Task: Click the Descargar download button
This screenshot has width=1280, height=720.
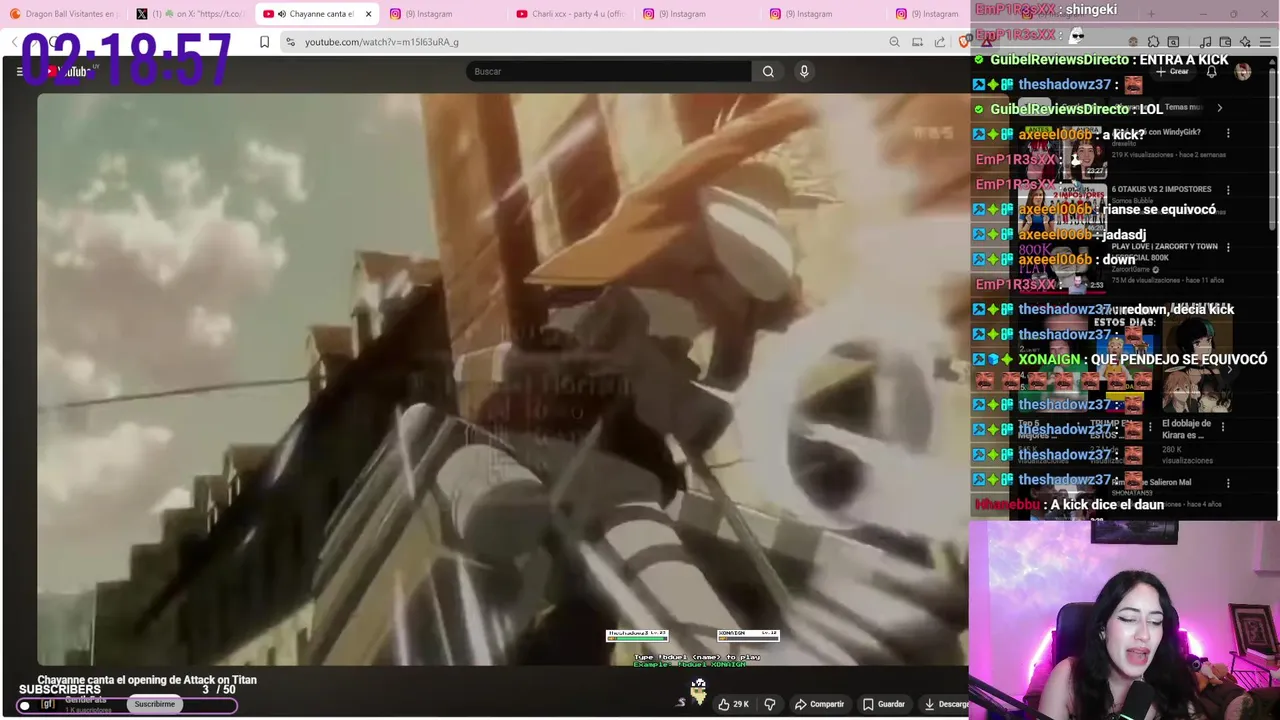Action: [x=945, y=704]
